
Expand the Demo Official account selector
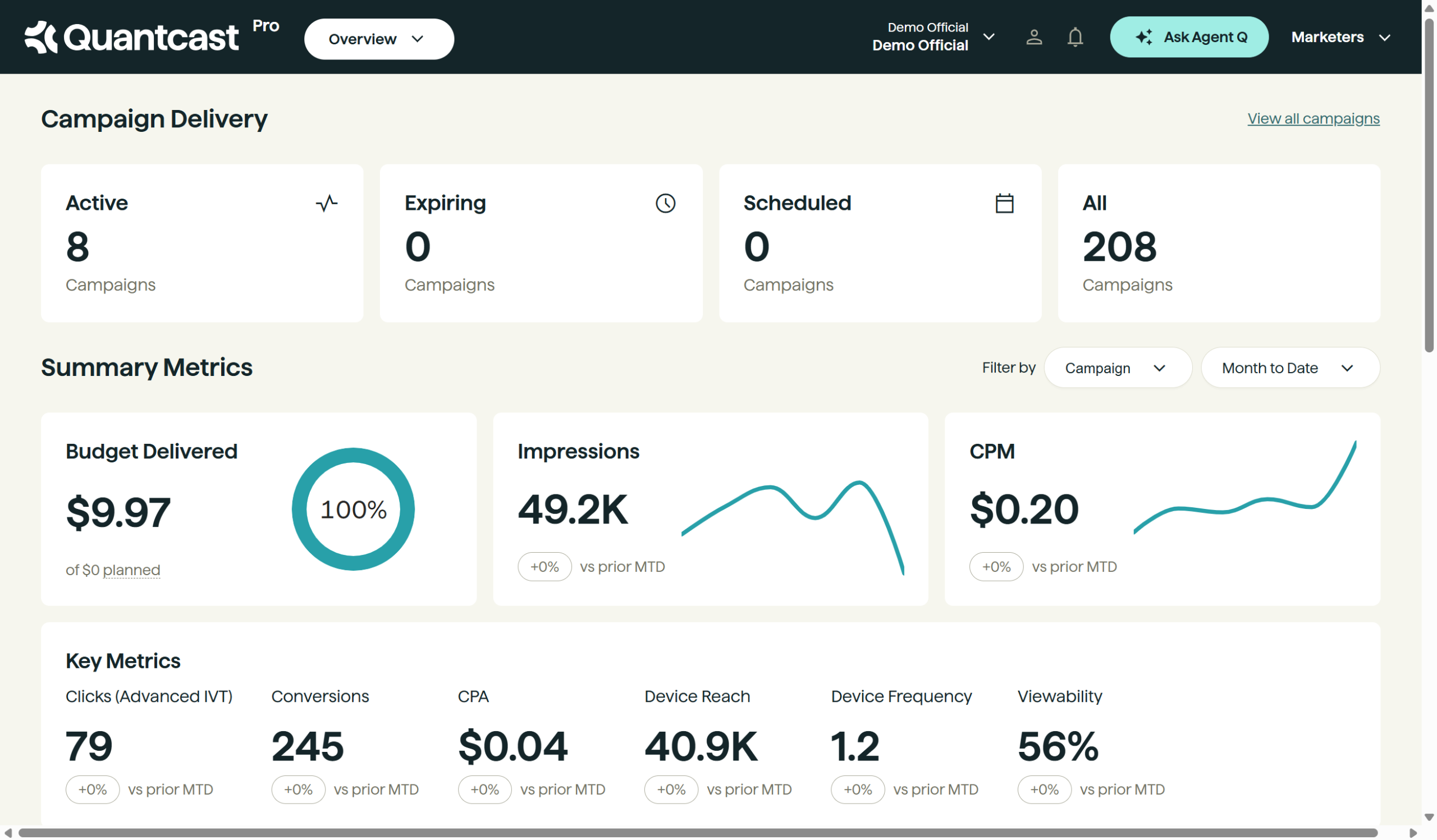point(933,37)
